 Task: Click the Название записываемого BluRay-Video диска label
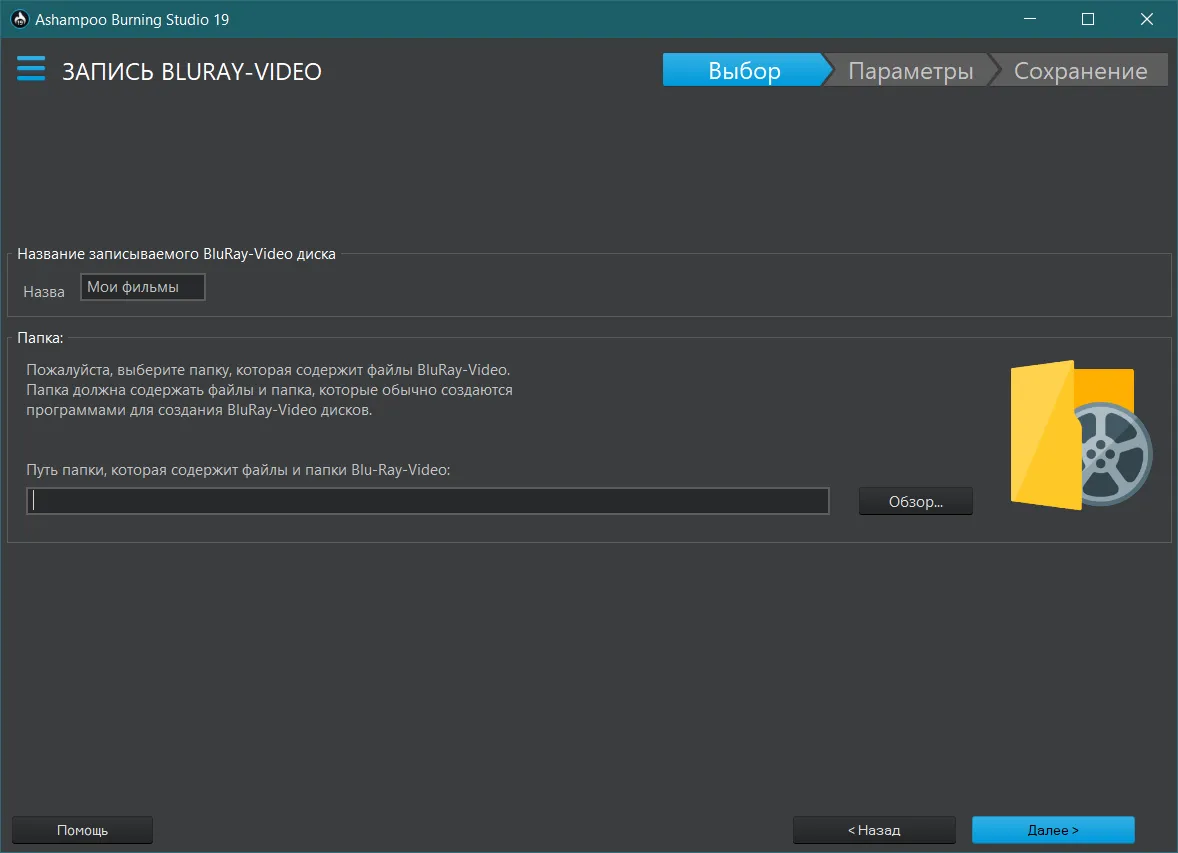177,254
